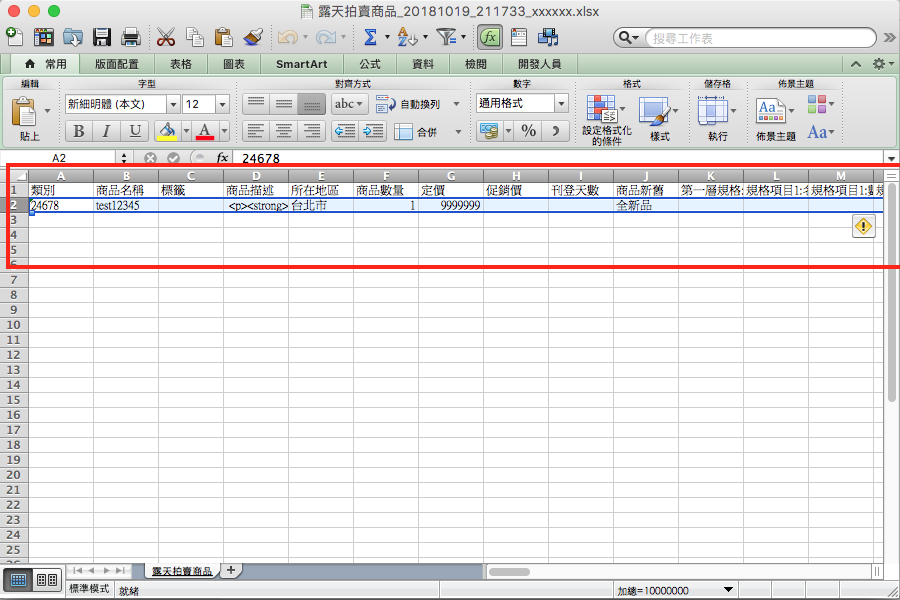The width and height of the screenshot is (900, 600).
Task: Toggle italic formatting
Action: tap(106, 131)
